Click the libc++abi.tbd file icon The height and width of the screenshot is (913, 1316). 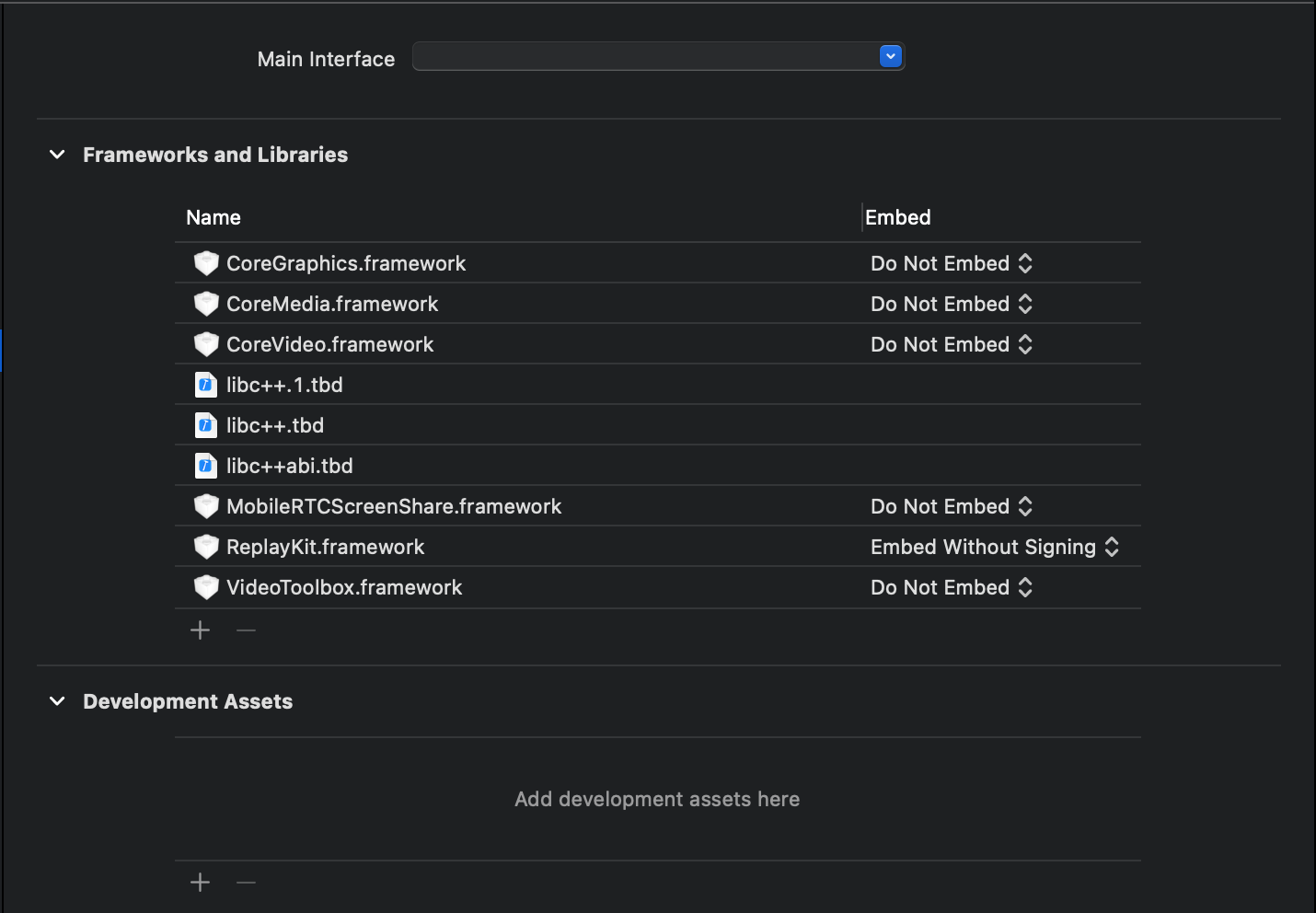click(206, 466)
